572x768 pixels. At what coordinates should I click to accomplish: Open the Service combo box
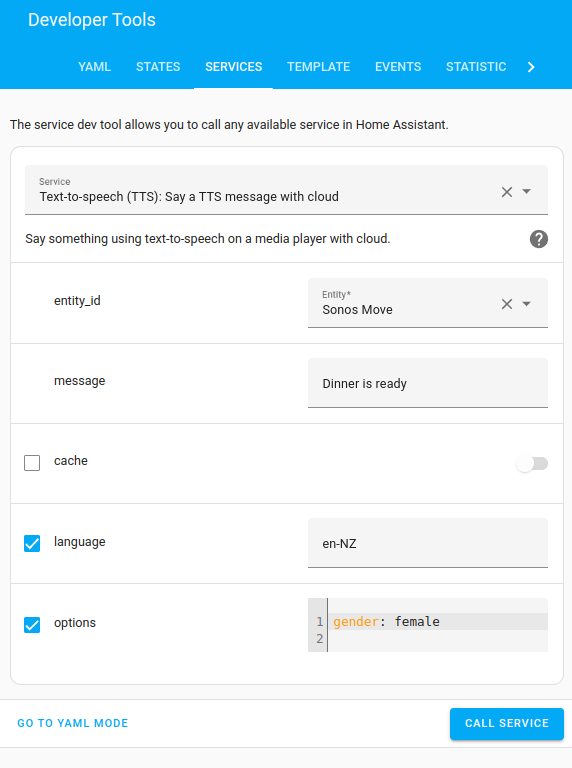286,190
